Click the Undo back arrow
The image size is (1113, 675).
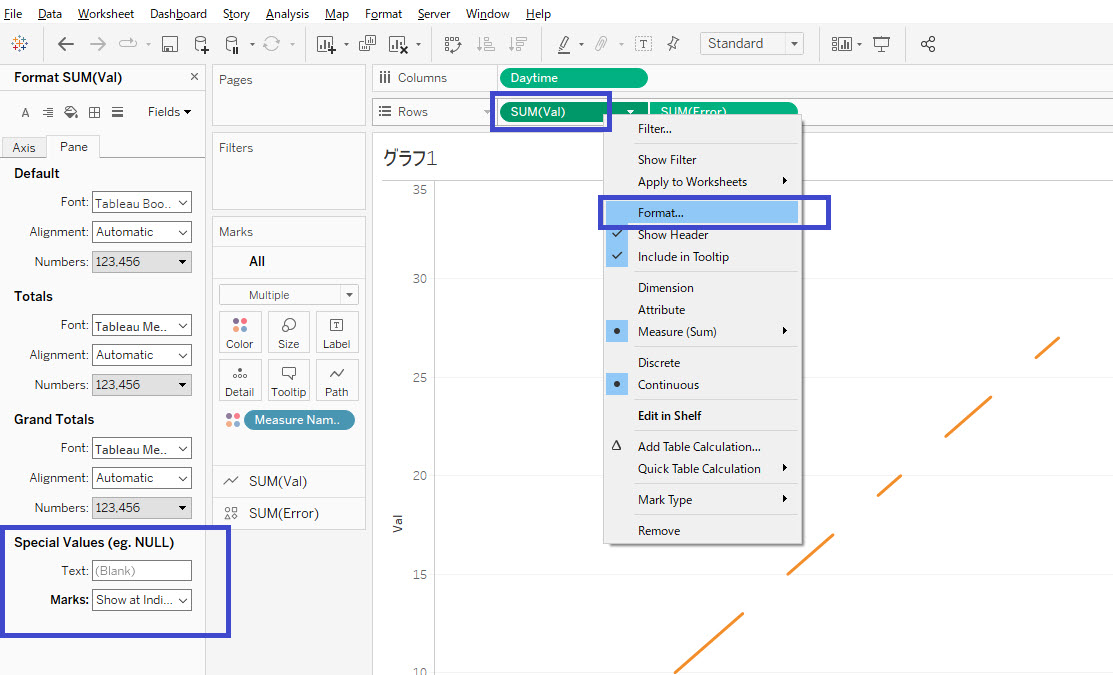pos(66,44)
